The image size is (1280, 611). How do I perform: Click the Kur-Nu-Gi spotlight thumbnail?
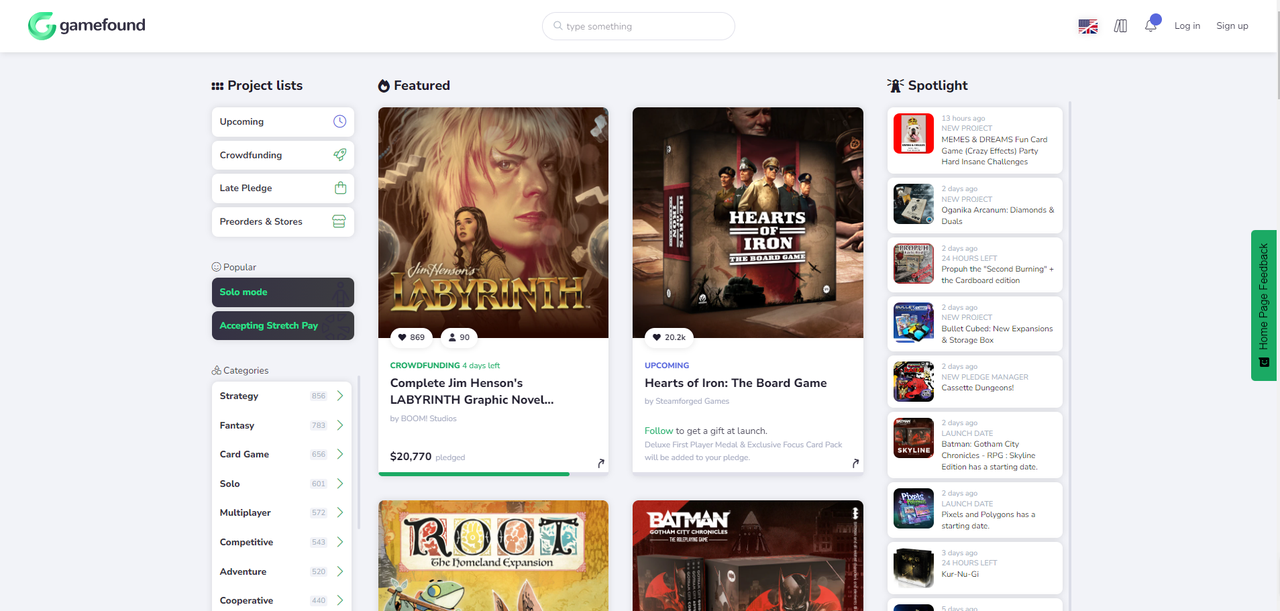point(913,568)
